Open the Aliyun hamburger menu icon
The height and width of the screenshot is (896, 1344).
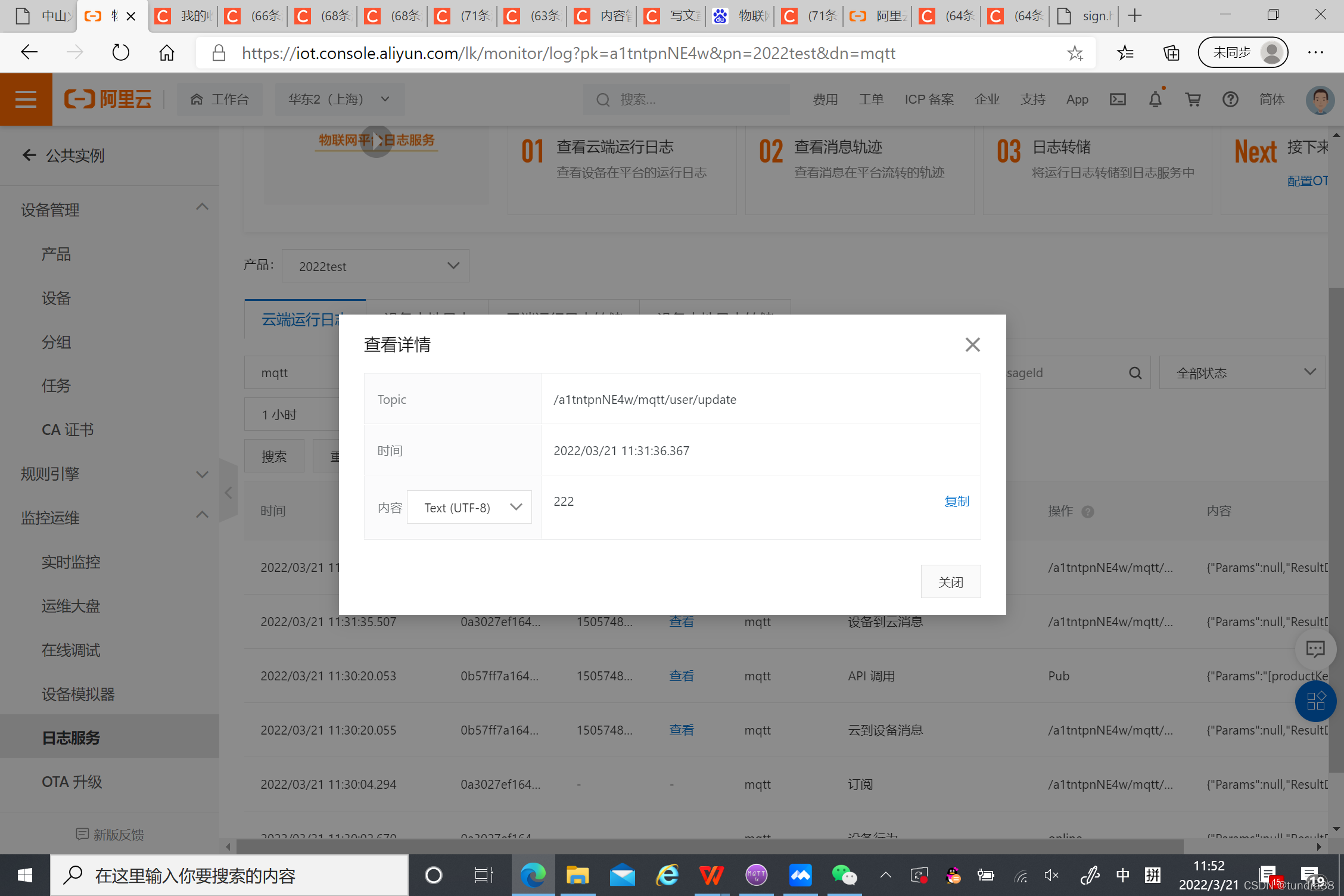tap(26, 99)
